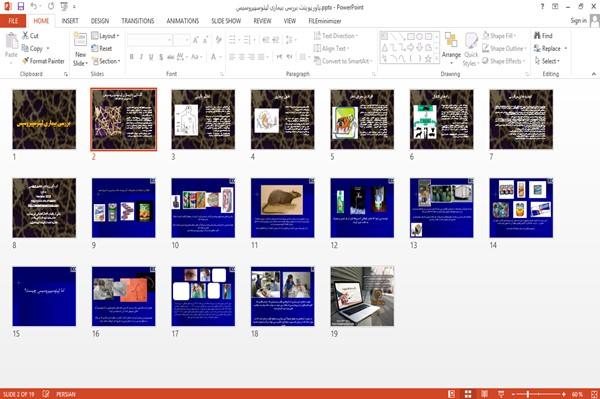Open the FILE menu tab
600x399 pixels.
[13, 21]
